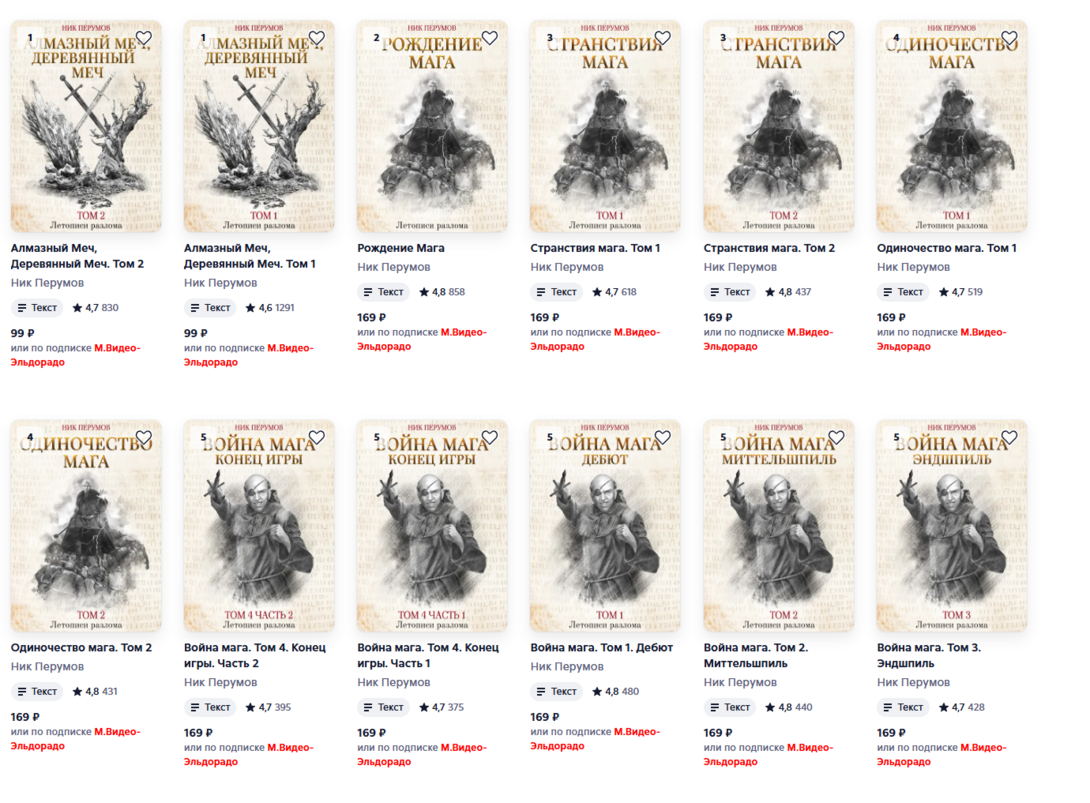1090x803 pixels.
Task: Click Текст format badge under Одиночество мага Том 1
Action: (x=903, y=292)
